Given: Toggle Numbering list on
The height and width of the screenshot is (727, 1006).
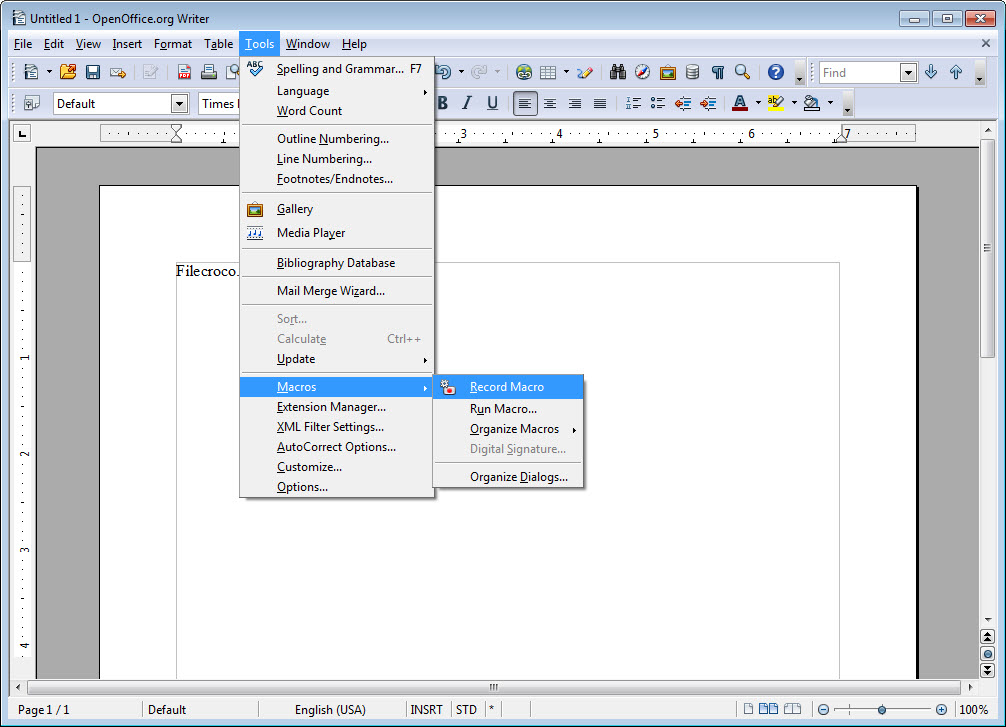Looking at the screenshot, I should pos(633,103).
